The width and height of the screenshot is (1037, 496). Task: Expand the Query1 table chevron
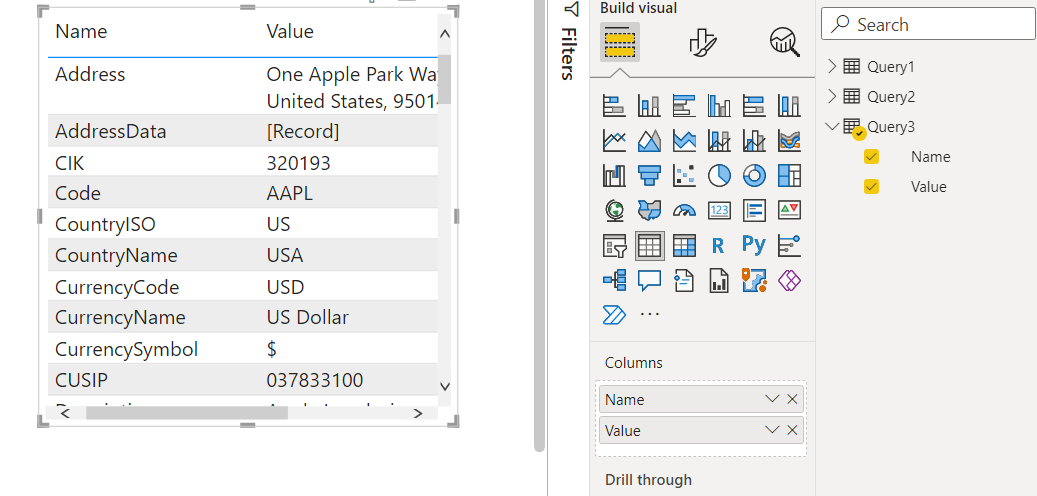tap(832, 66)
